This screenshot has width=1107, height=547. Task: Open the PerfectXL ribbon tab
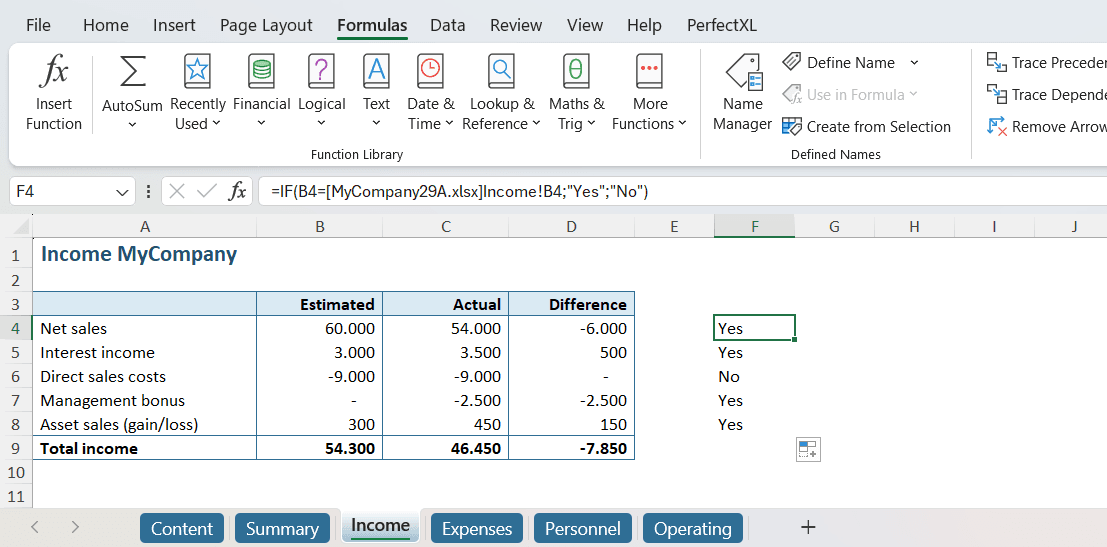point(722,25)
